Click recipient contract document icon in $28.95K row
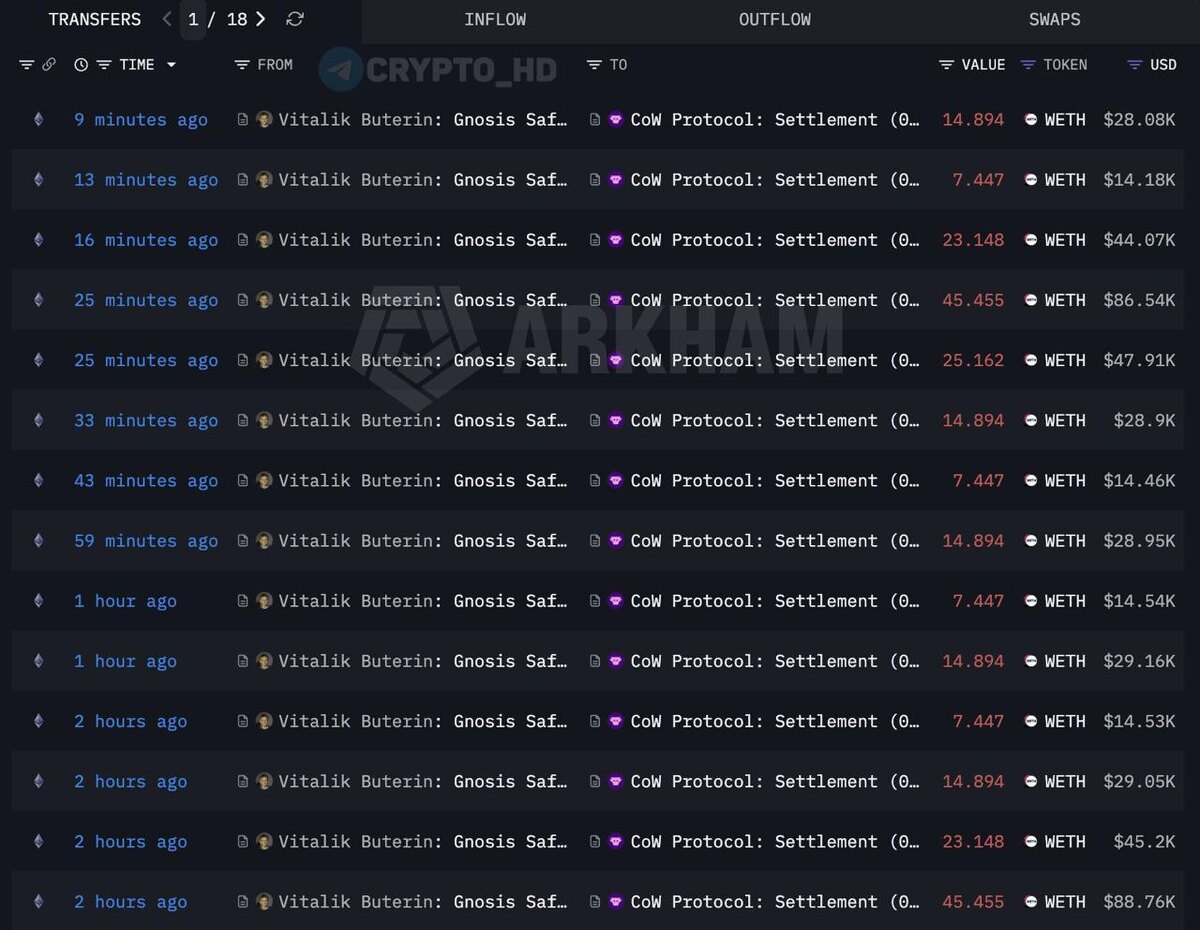1200x930 pixels. tap(595, 540)
